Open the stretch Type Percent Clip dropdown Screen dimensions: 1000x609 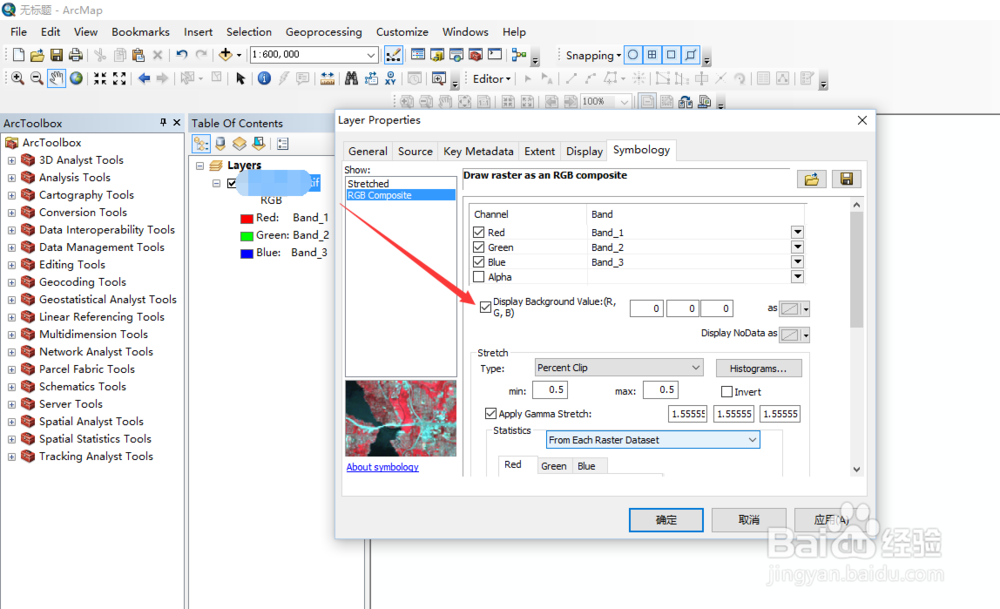[619, 367]
